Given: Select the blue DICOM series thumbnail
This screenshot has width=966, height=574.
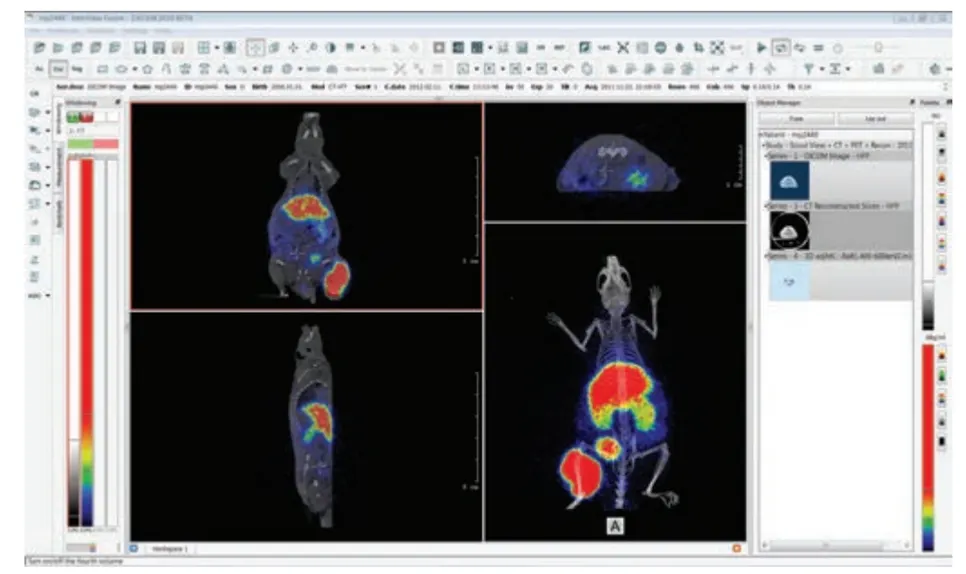Looking at the screenshot, I should 790,180.
